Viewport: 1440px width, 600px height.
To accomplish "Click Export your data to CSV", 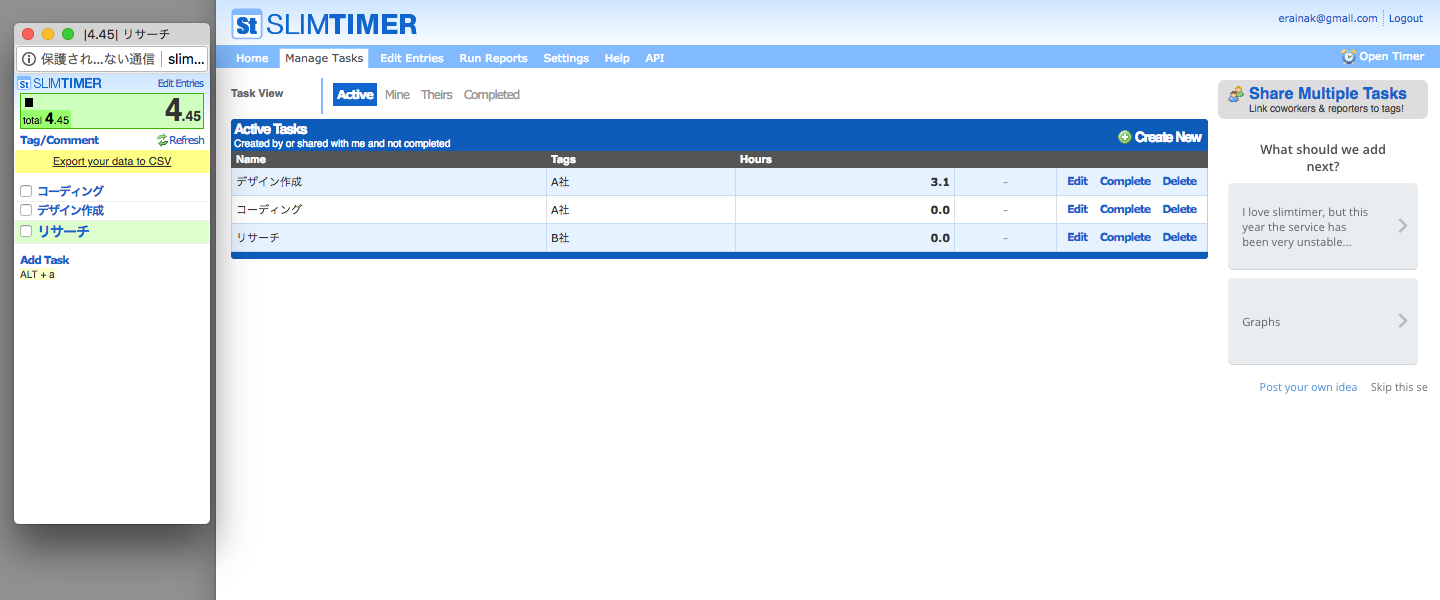I will (112, 161).
